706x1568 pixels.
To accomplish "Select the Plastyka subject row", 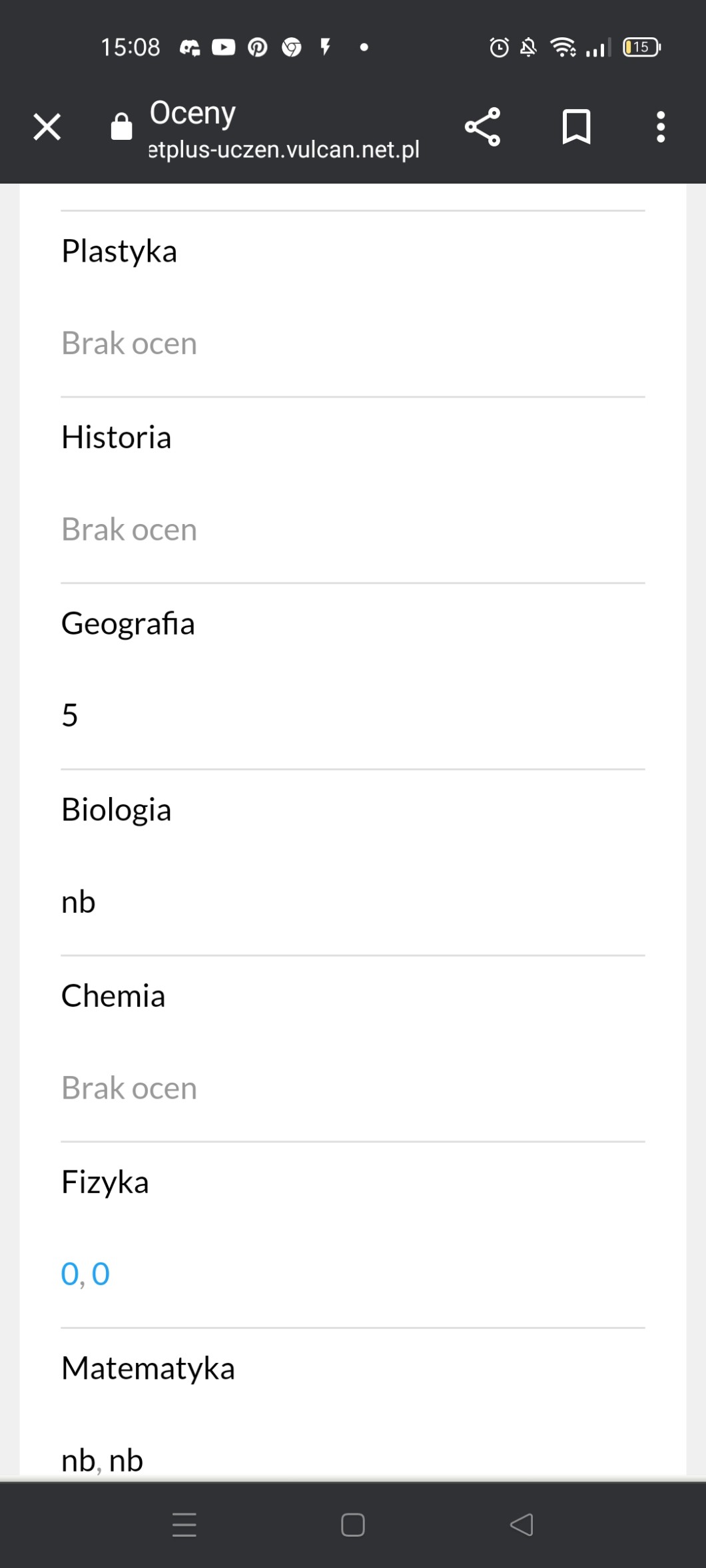I will (119, 251).
